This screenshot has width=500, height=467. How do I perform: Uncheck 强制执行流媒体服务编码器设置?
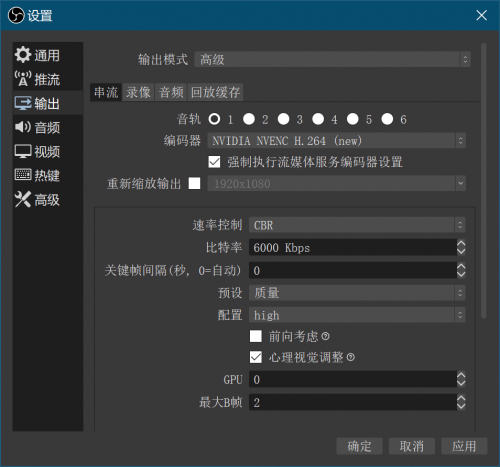(x=214, y=162)
